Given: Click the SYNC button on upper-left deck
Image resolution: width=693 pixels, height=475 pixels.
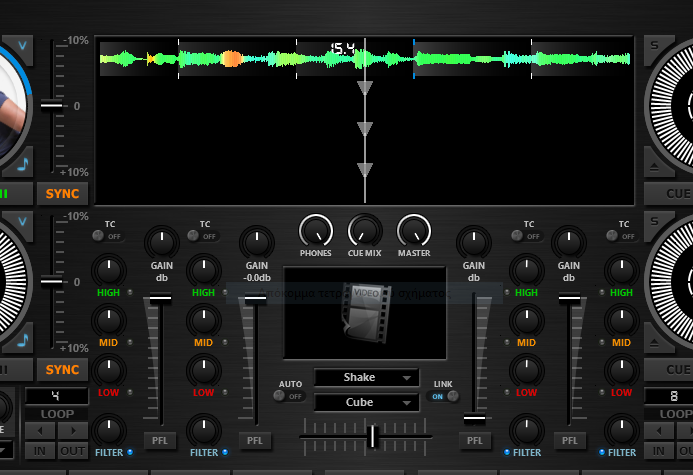Looking at the screenshot, I should pyautogui.click(x=62, y=194).
